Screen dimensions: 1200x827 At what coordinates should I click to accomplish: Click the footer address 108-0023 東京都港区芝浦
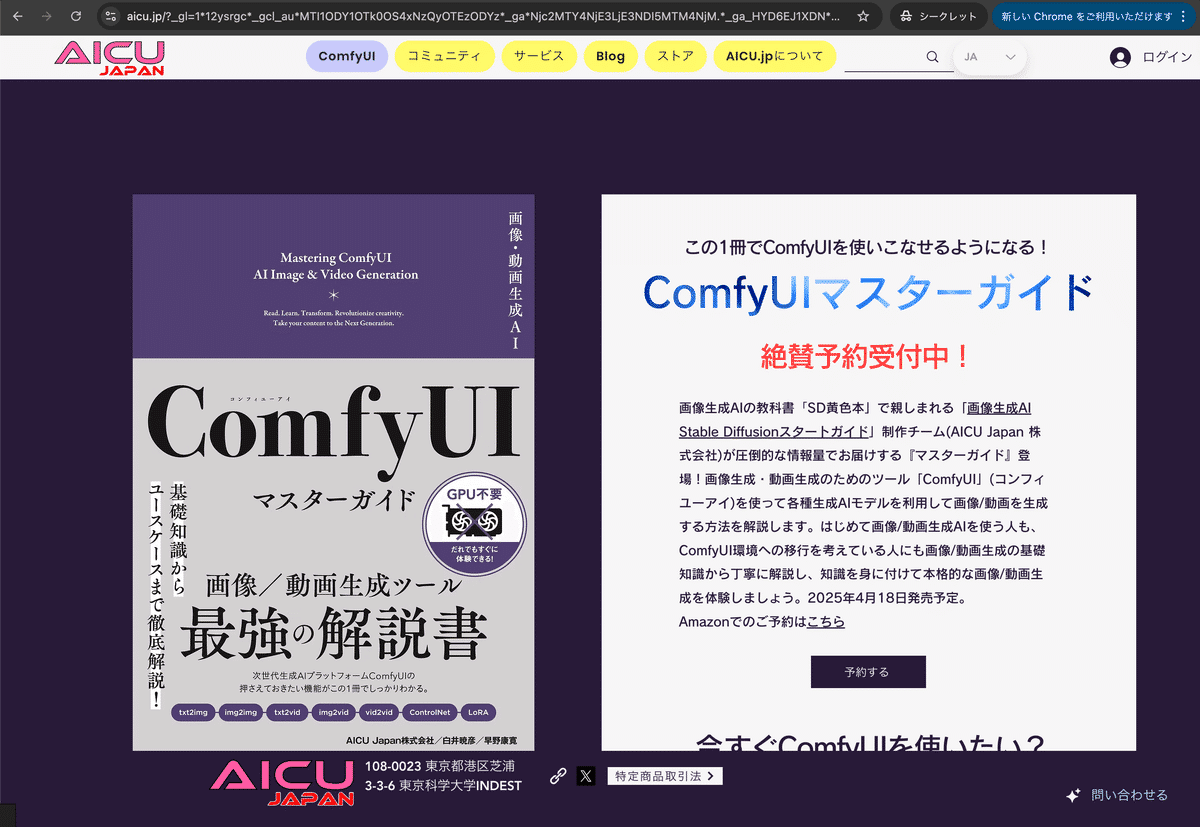click(442, 766)
